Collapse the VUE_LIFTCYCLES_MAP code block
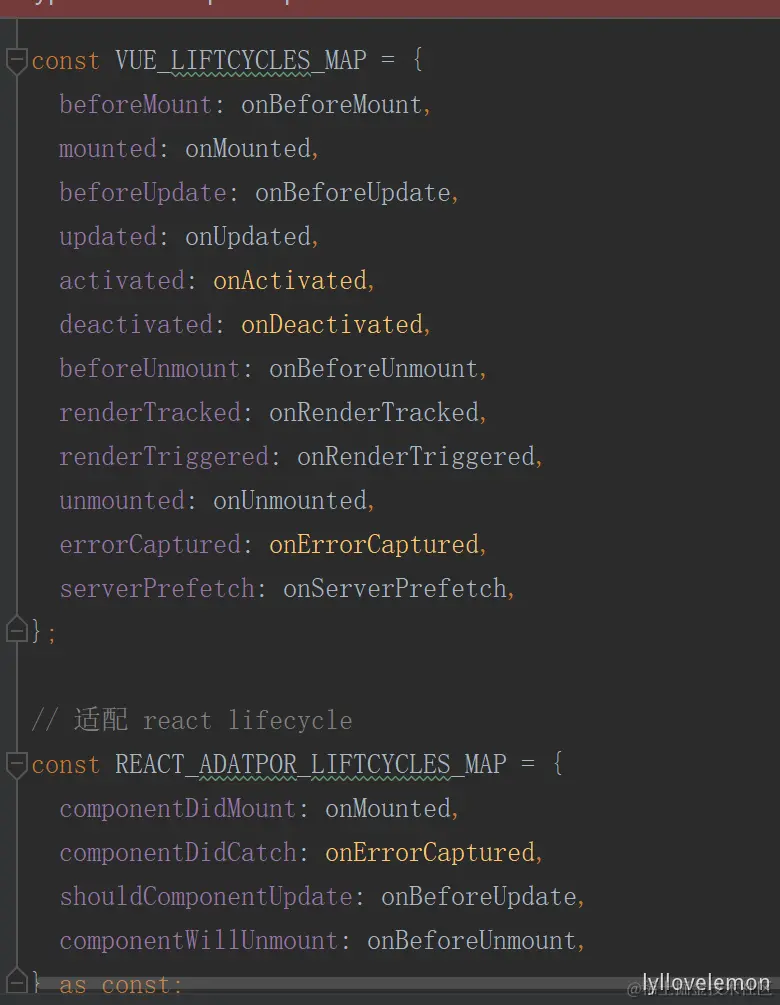Image resolution: width=780 pixels, height=1005 pixels. tap(17, 62)
